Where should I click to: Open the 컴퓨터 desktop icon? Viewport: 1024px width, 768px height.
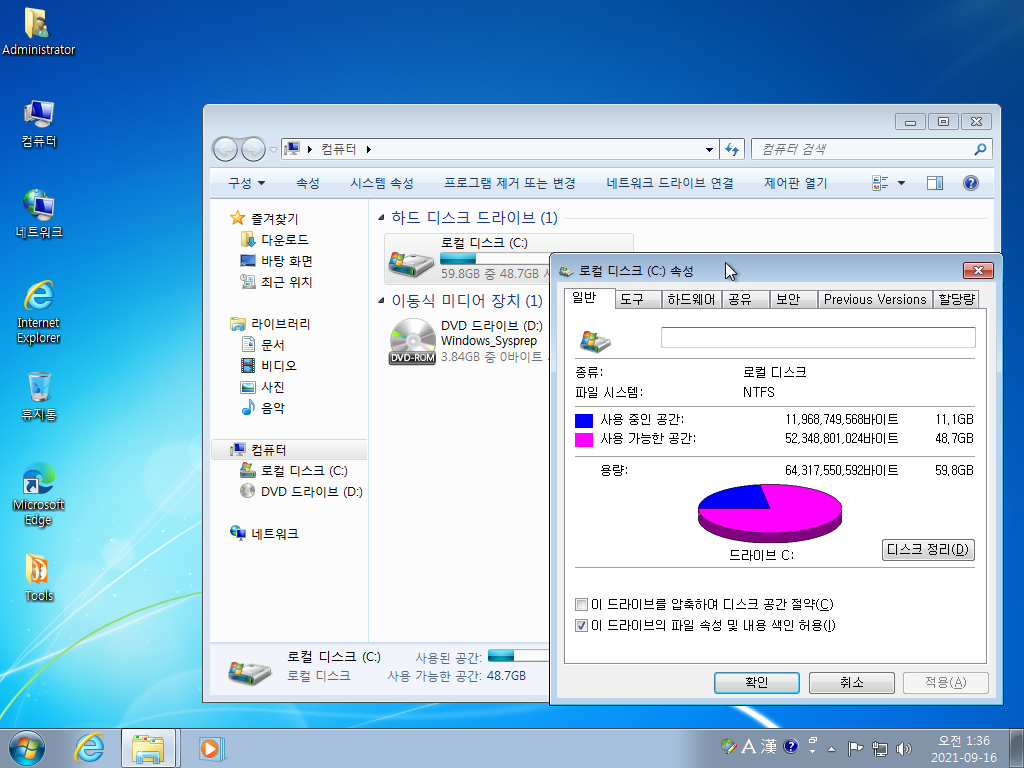[x=39, y=123]
